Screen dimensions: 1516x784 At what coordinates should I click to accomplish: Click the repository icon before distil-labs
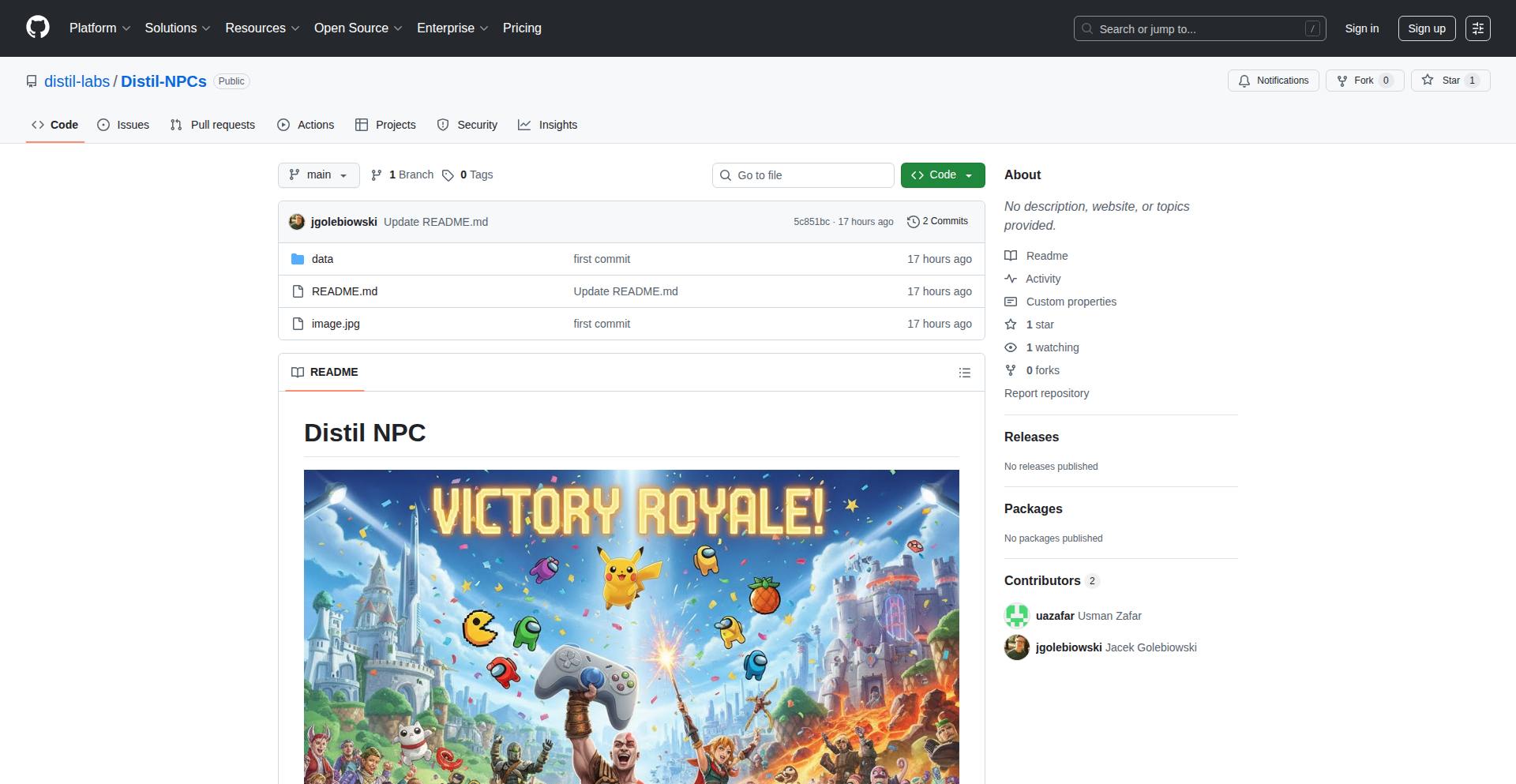pyautogui.click(x=32, y=81)
